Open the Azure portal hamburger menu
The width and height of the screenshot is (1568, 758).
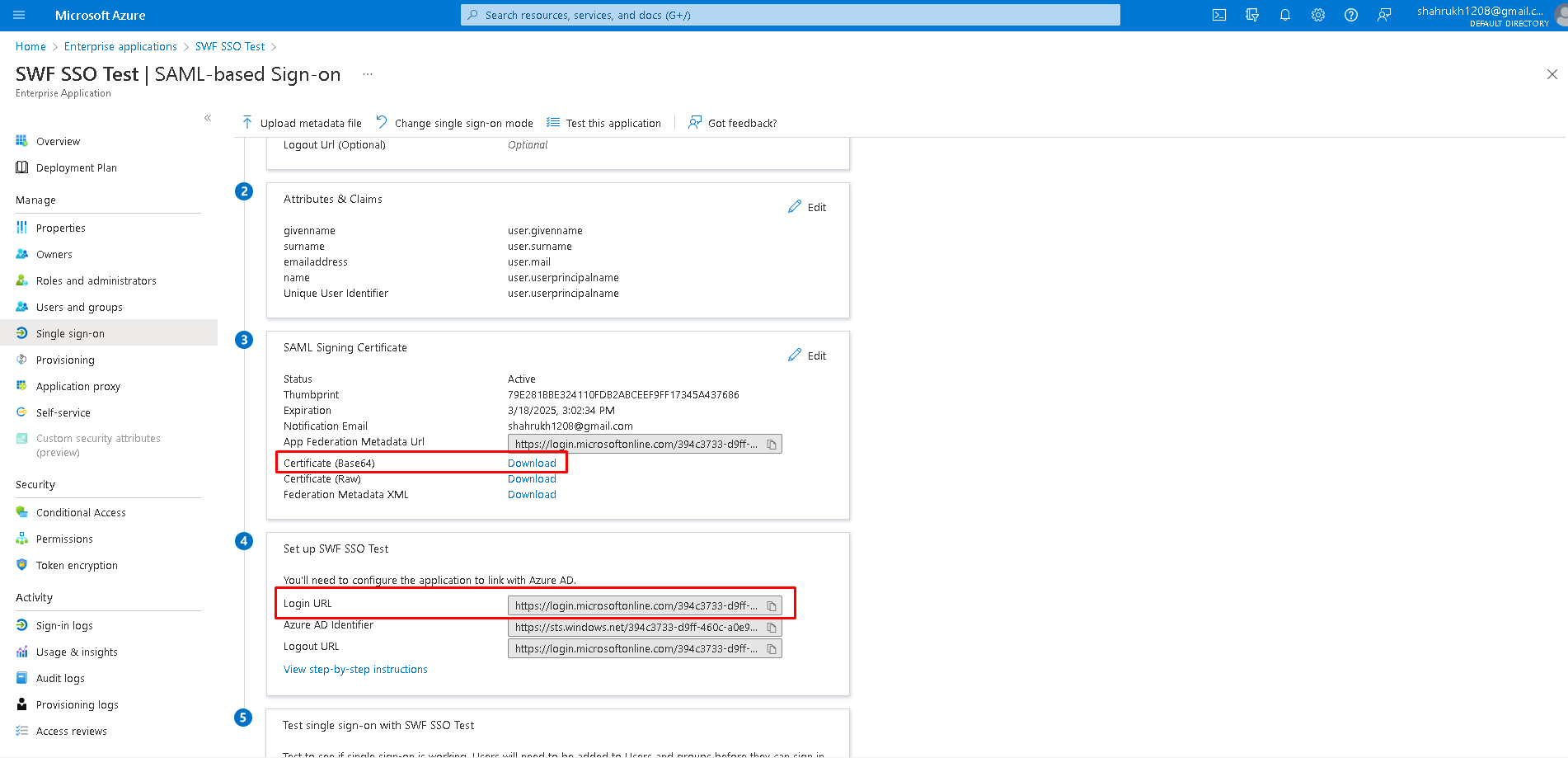pyautogui.click(x=20, y=15)
